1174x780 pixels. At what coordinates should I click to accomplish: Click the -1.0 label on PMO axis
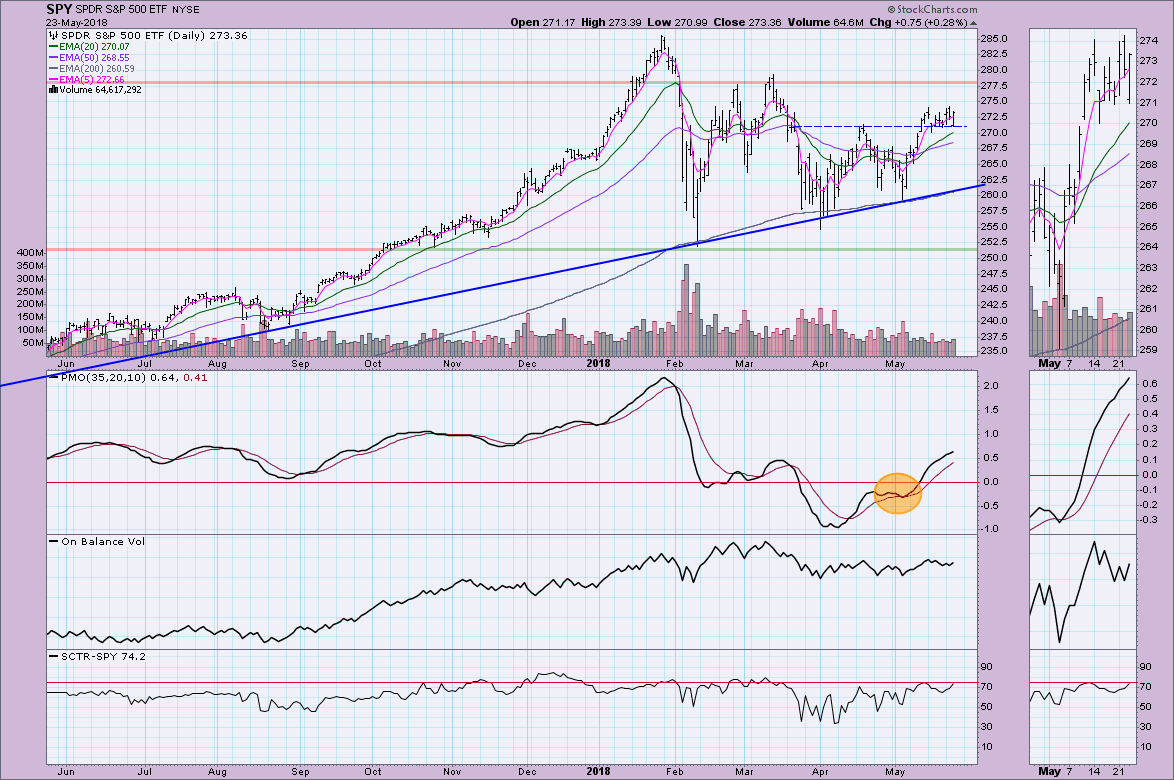[989, 528]
